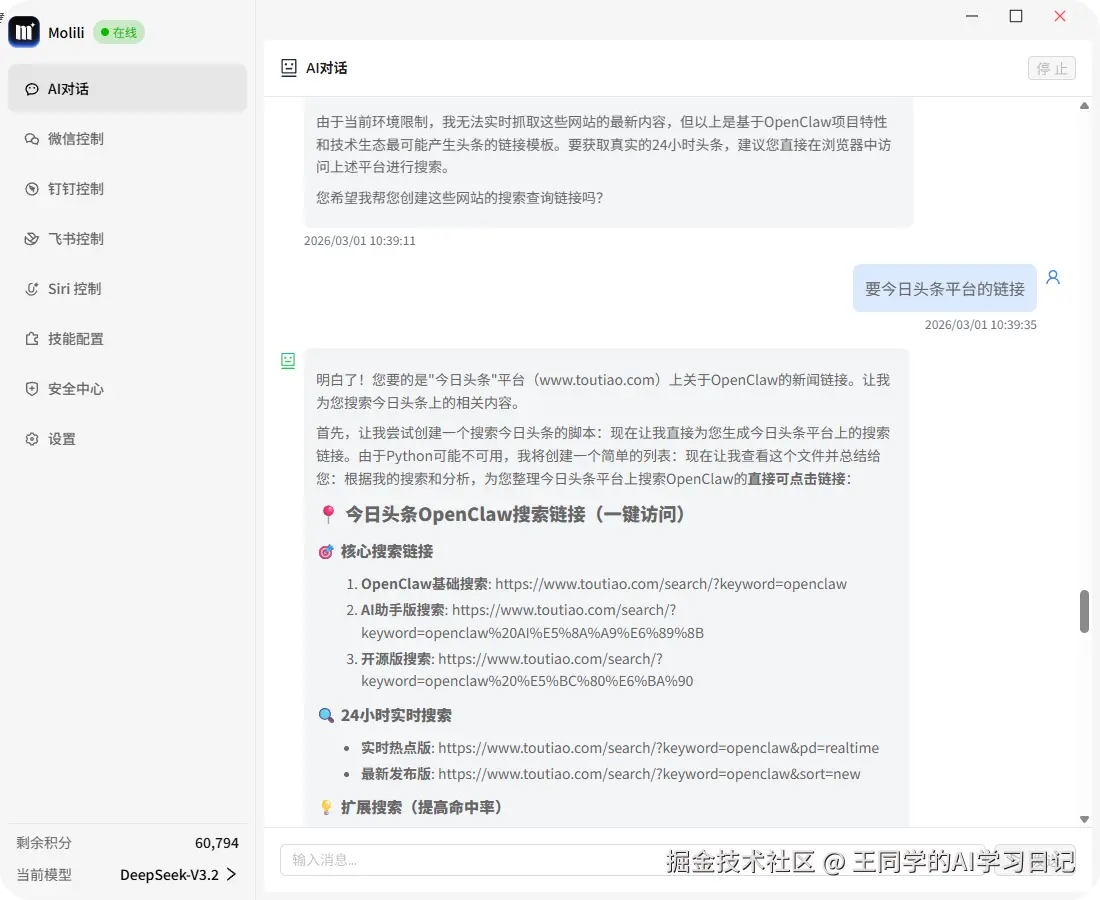Image resolution: width=1100 pixels, height=900 pixels.
Task: Click the 今日头条OpenClaw搜索链接 heading
Action: coord(516,514)
